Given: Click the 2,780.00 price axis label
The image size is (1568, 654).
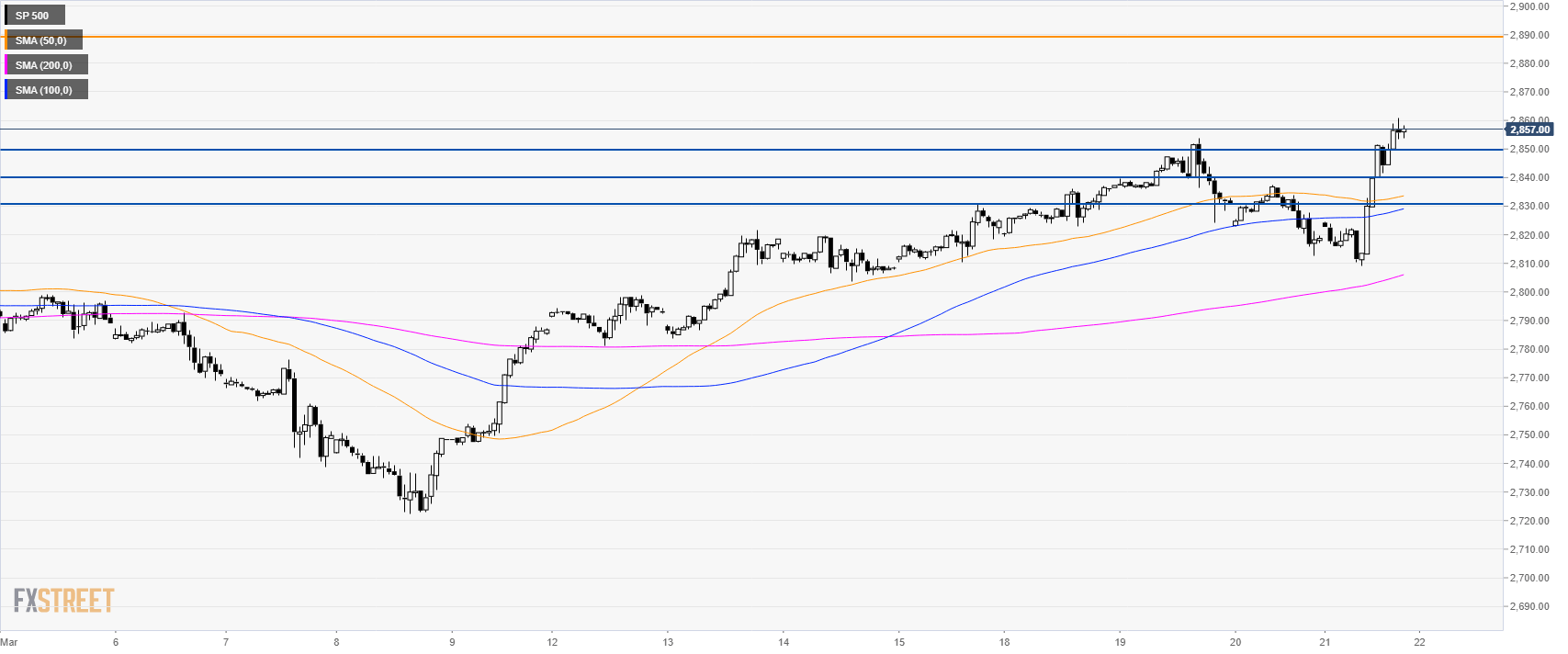Looking at the screenshot, I should pyautogui.click(x=1529, y=349).
